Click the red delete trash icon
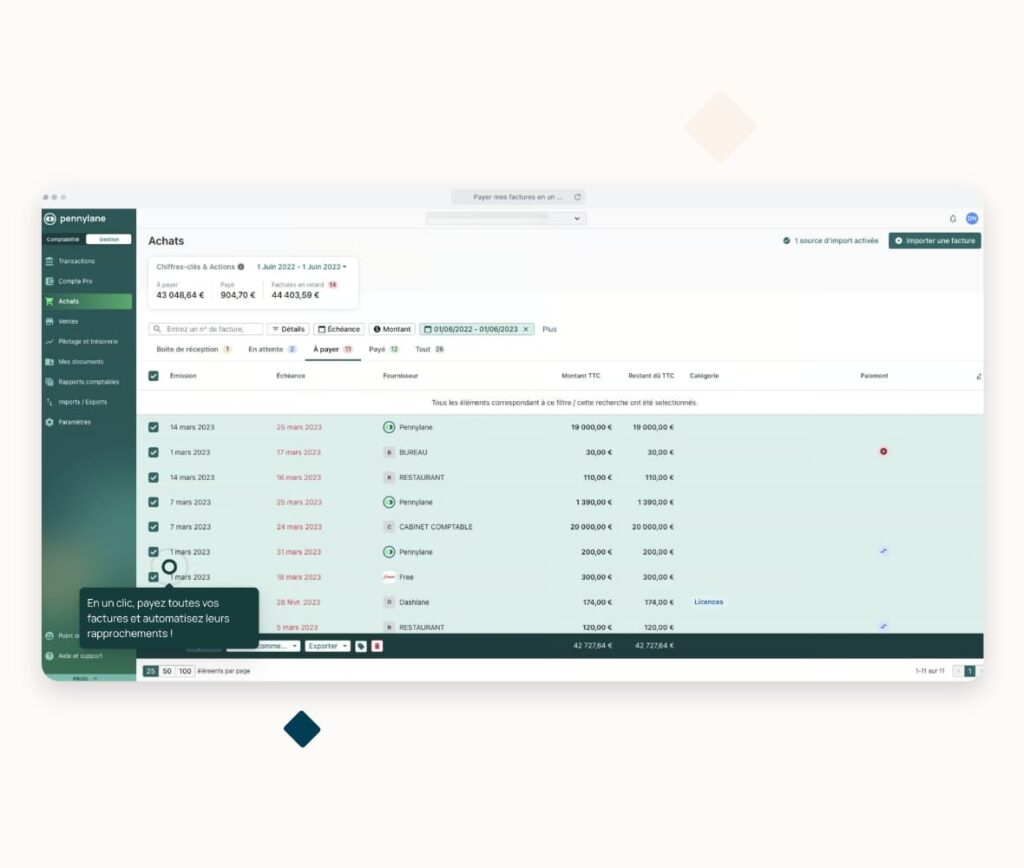 tap(377, 646)
